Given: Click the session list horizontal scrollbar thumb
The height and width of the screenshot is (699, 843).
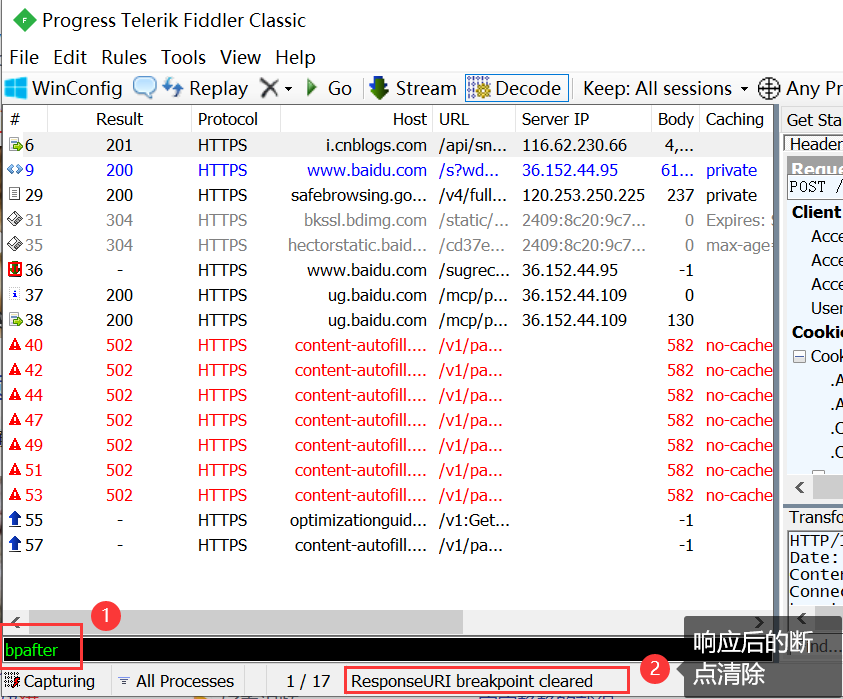Looking at the screenshot, I should pos(246,622).
